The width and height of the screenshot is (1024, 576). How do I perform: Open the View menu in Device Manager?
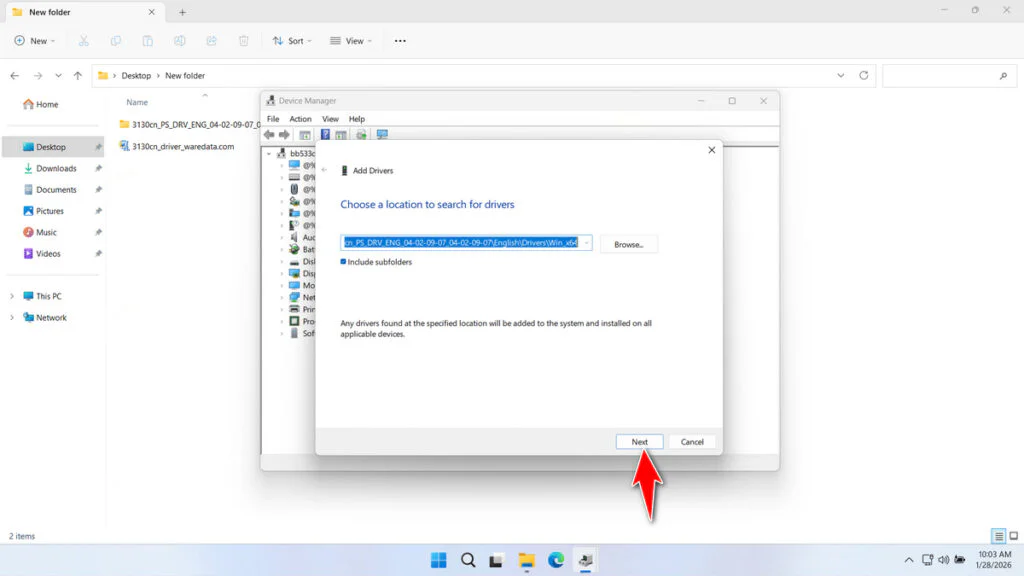330,119
